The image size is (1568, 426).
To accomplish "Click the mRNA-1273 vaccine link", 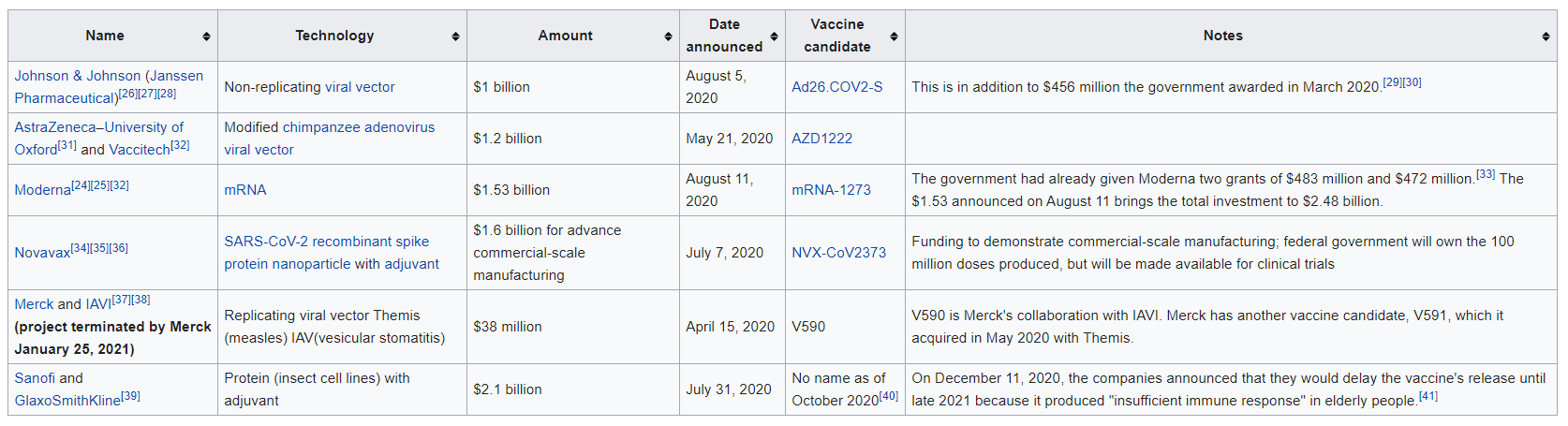I will [x=831, y=190].
